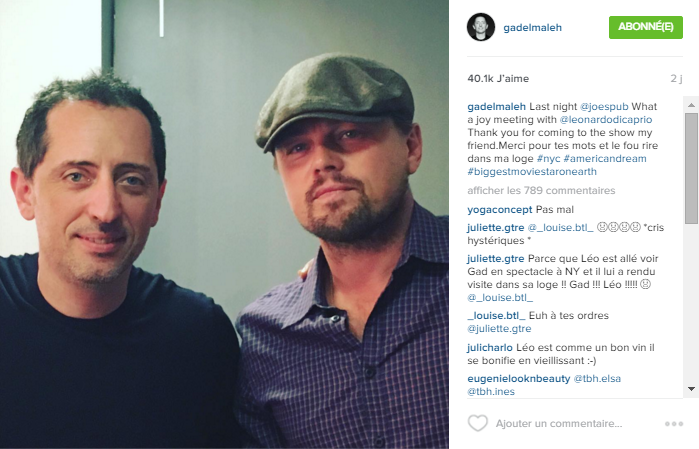The image size is (699, 449).
Task: Click the scrollbar up arrow
Action: [691, 105]
